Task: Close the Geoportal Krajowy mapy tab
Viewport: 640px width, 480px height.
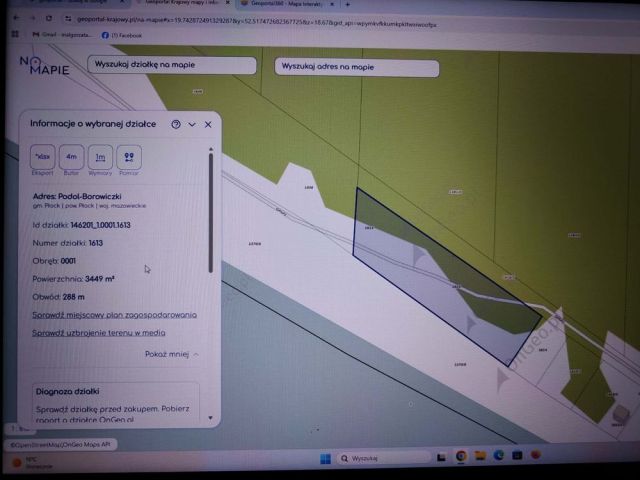Action: (228, 4)
